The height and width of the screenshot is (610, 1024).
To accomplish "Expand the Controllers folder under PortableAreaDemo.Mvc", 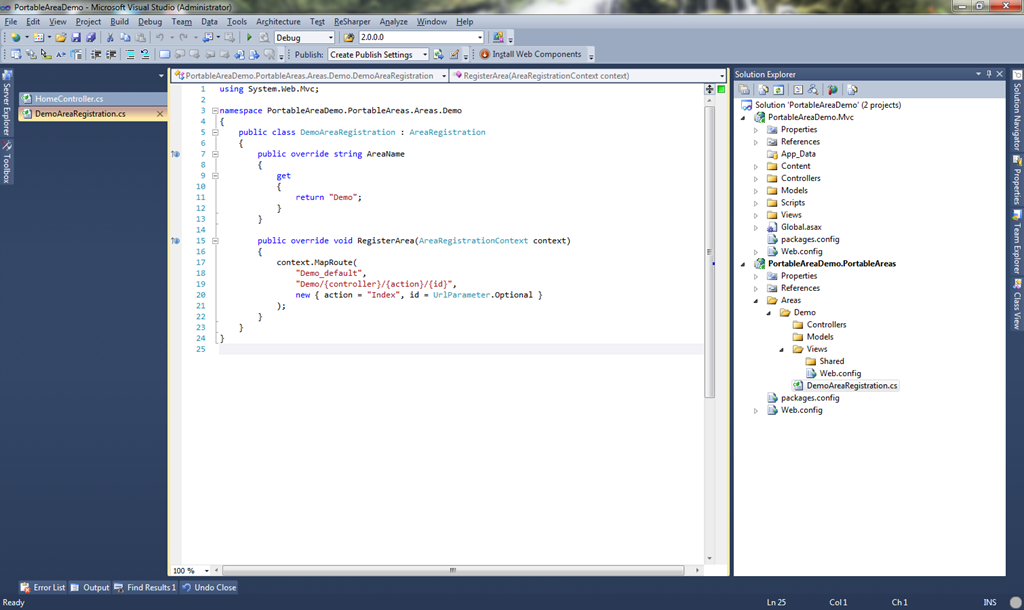I will point(756,178).
